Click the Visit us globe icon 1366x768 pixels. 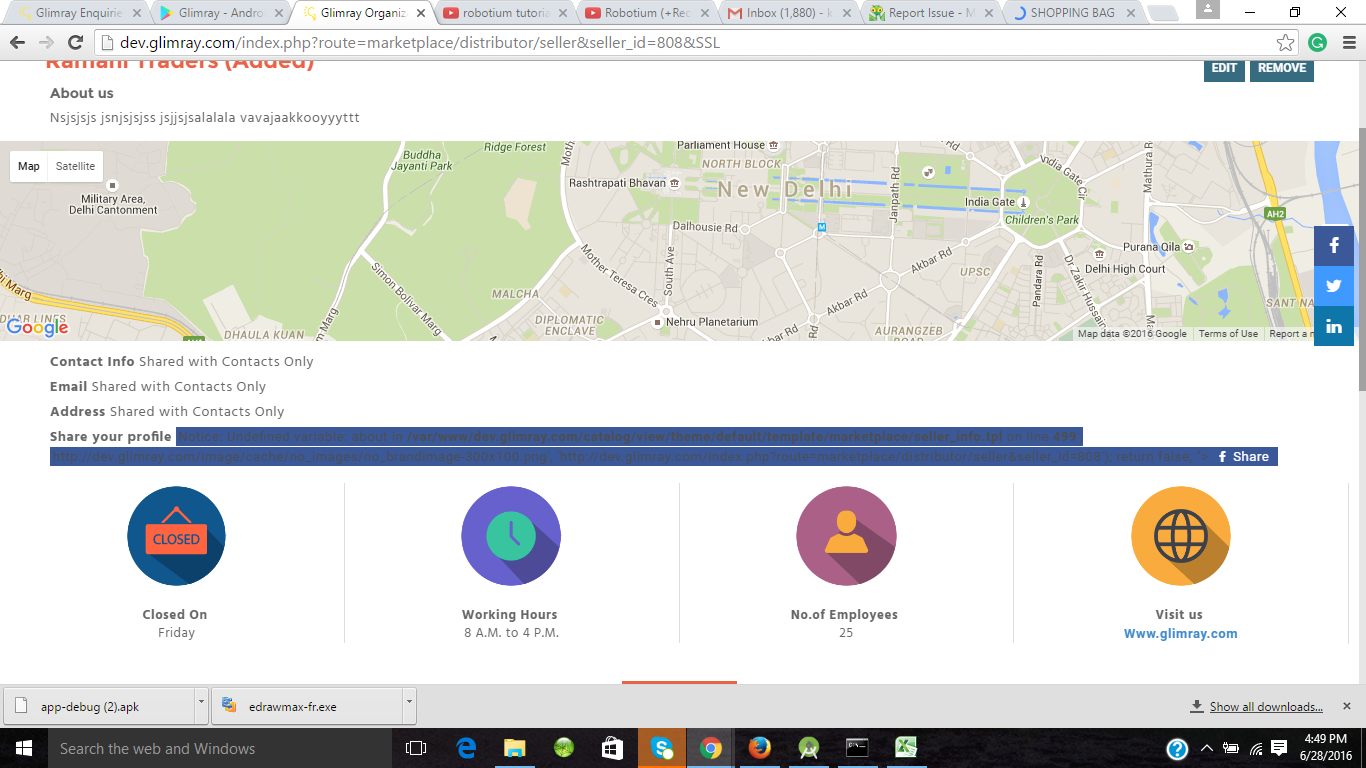click(x=1180, y=535)
